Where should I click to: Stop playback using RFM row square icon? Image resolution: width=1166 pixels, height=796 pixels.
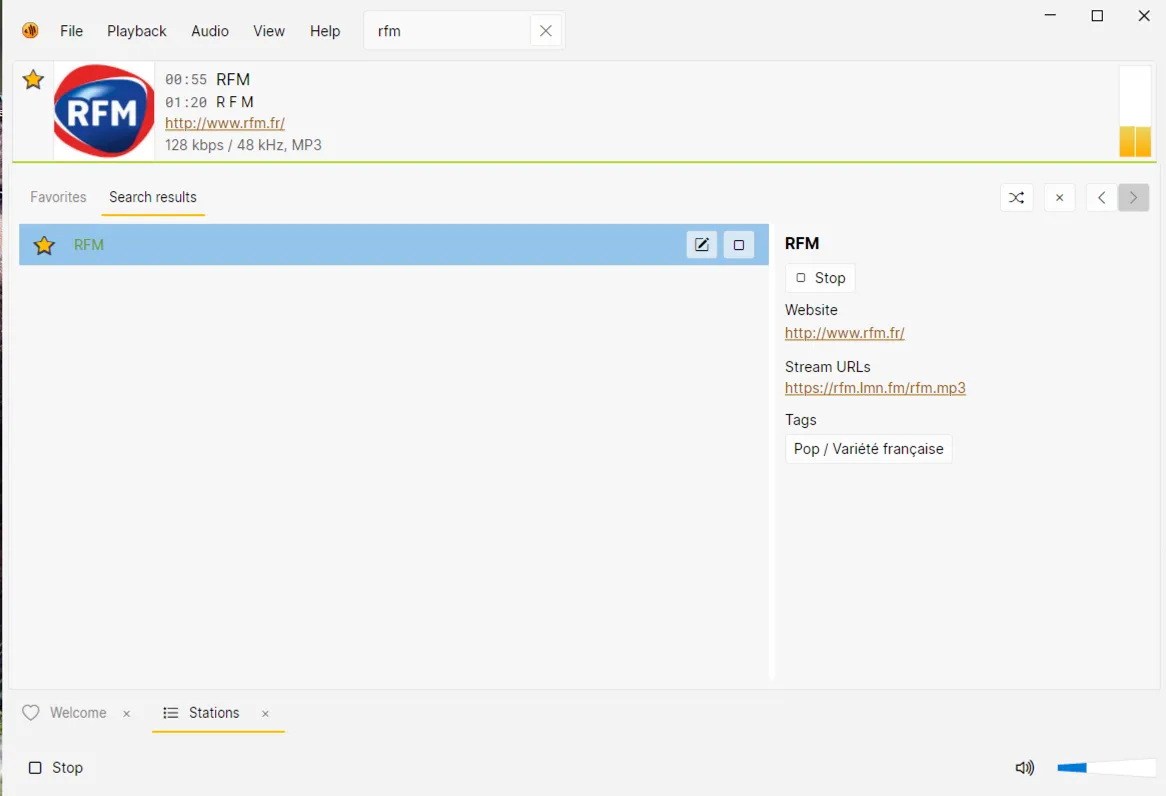click(739, 245)
